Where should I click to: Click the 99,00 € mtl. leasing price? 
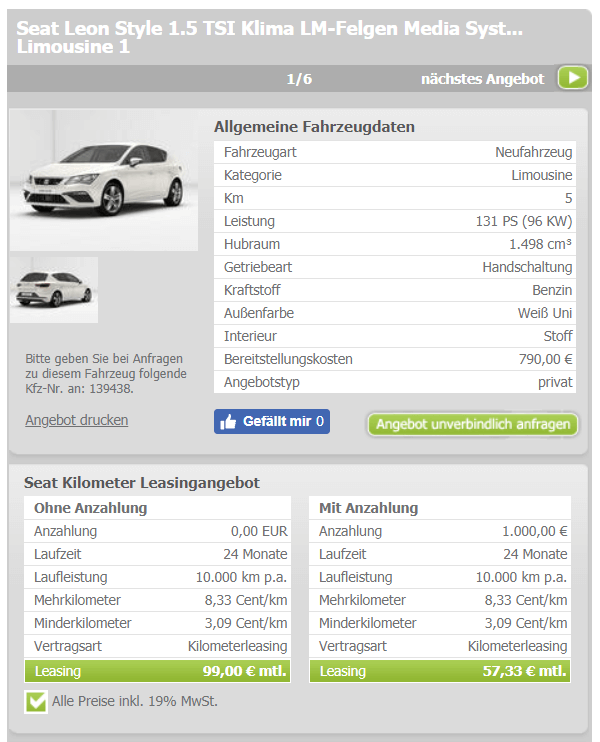click(244, 671)
